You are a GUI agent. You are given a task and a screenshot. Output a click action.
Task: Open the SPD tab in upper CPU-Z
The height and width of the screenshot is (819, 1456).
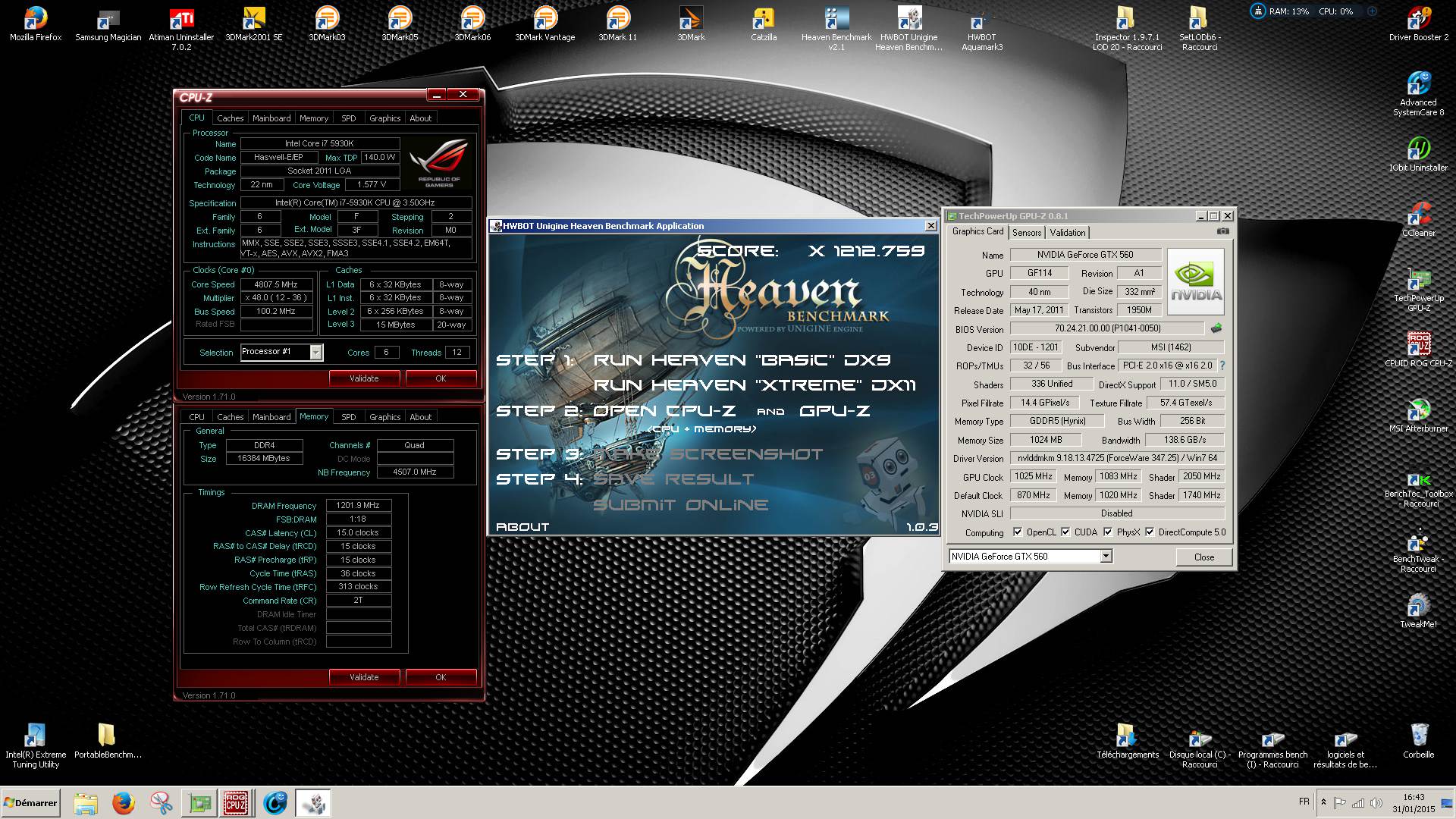pos(348,118)
